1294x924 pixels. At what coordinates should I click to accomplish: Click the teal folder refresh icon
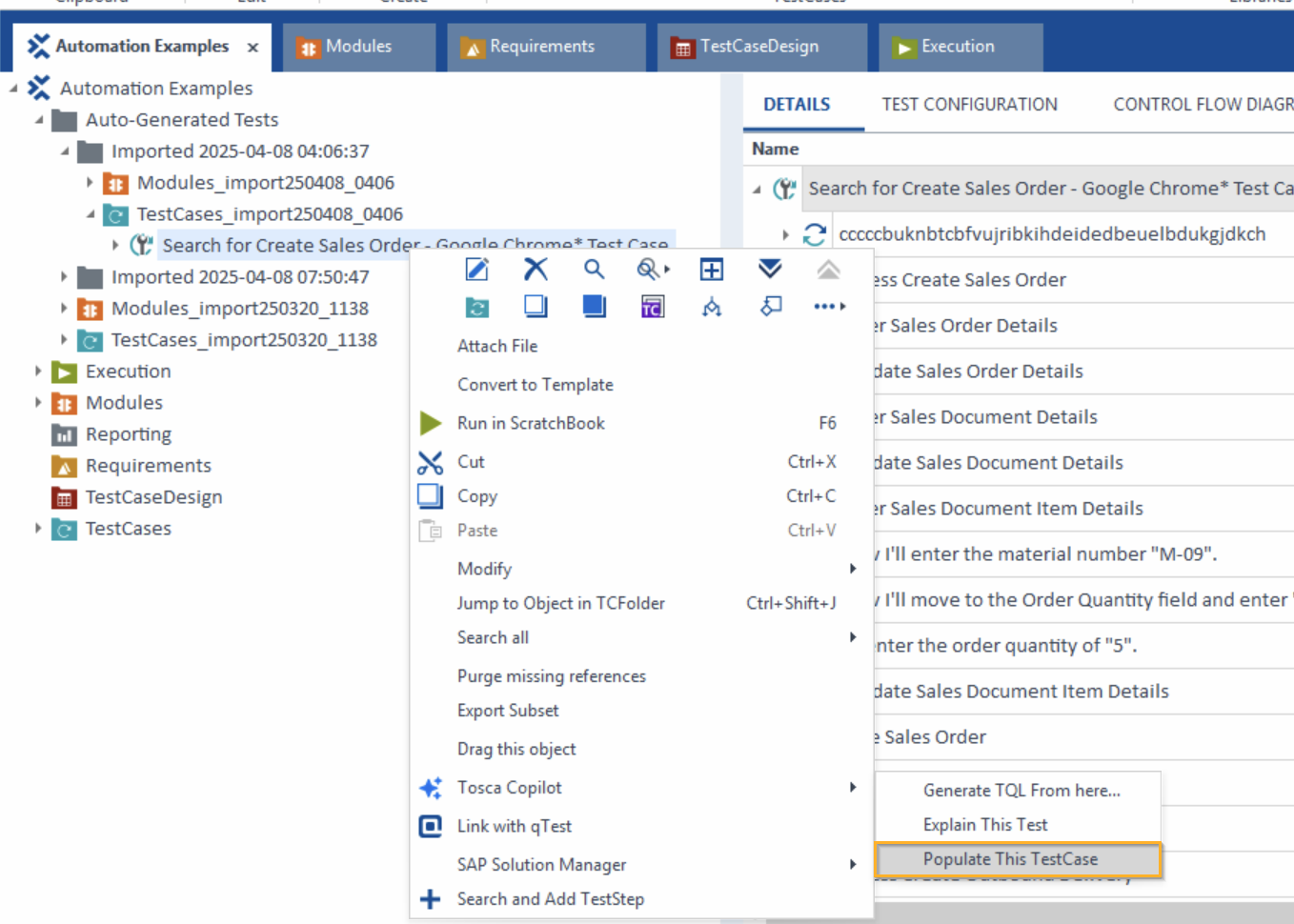click(476, 307)
